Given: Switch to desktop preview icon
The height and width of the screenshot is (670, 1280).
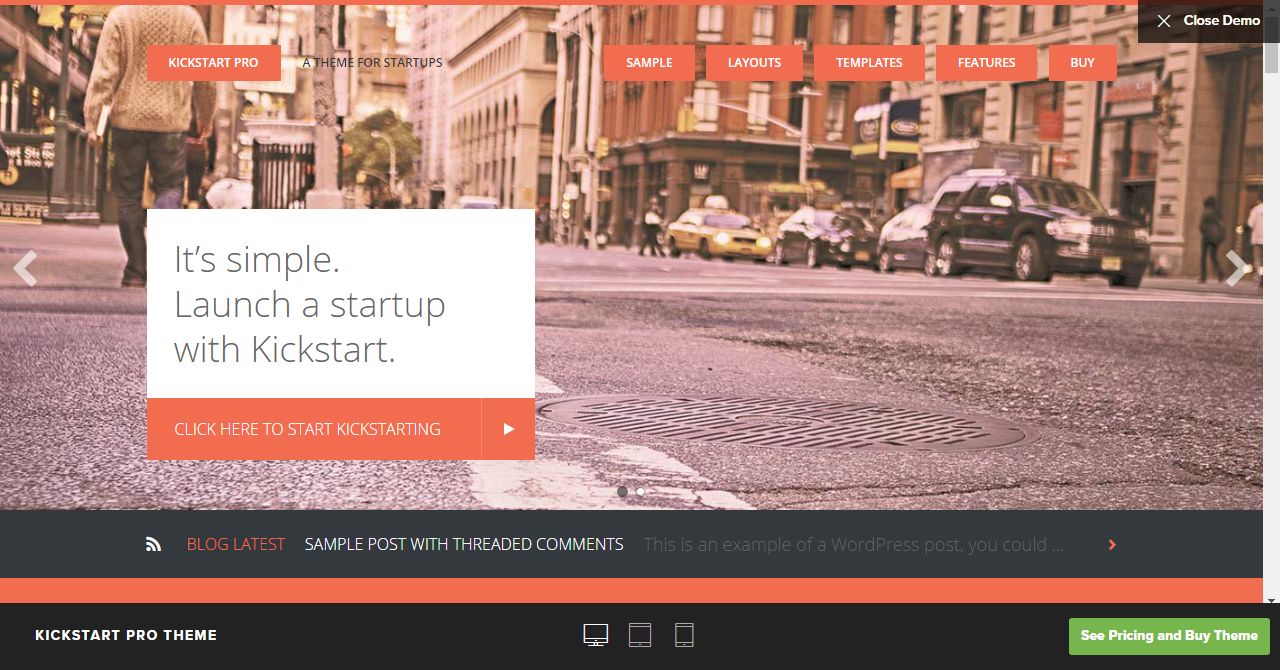Looking at the screenshot, I should pyautogui.click(x=596, y=635).
